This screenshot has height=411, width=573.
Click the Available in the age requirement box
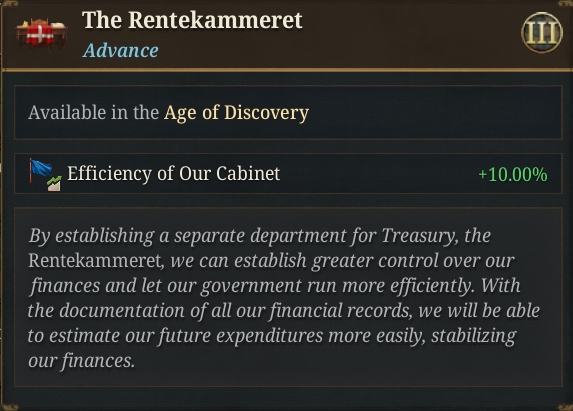[x=288, y=113]
